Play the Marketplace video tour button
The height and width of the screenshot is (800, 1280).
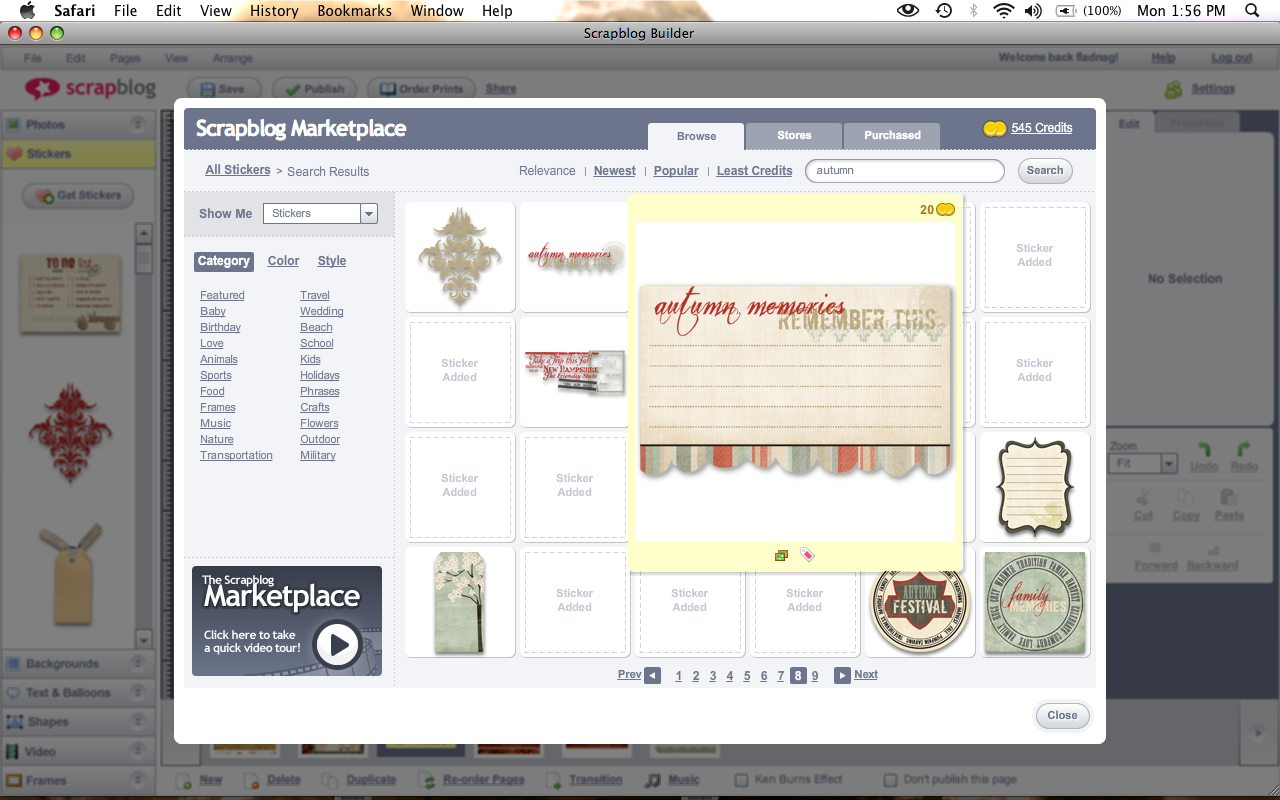pyautogui.click(x=336, y=645)
